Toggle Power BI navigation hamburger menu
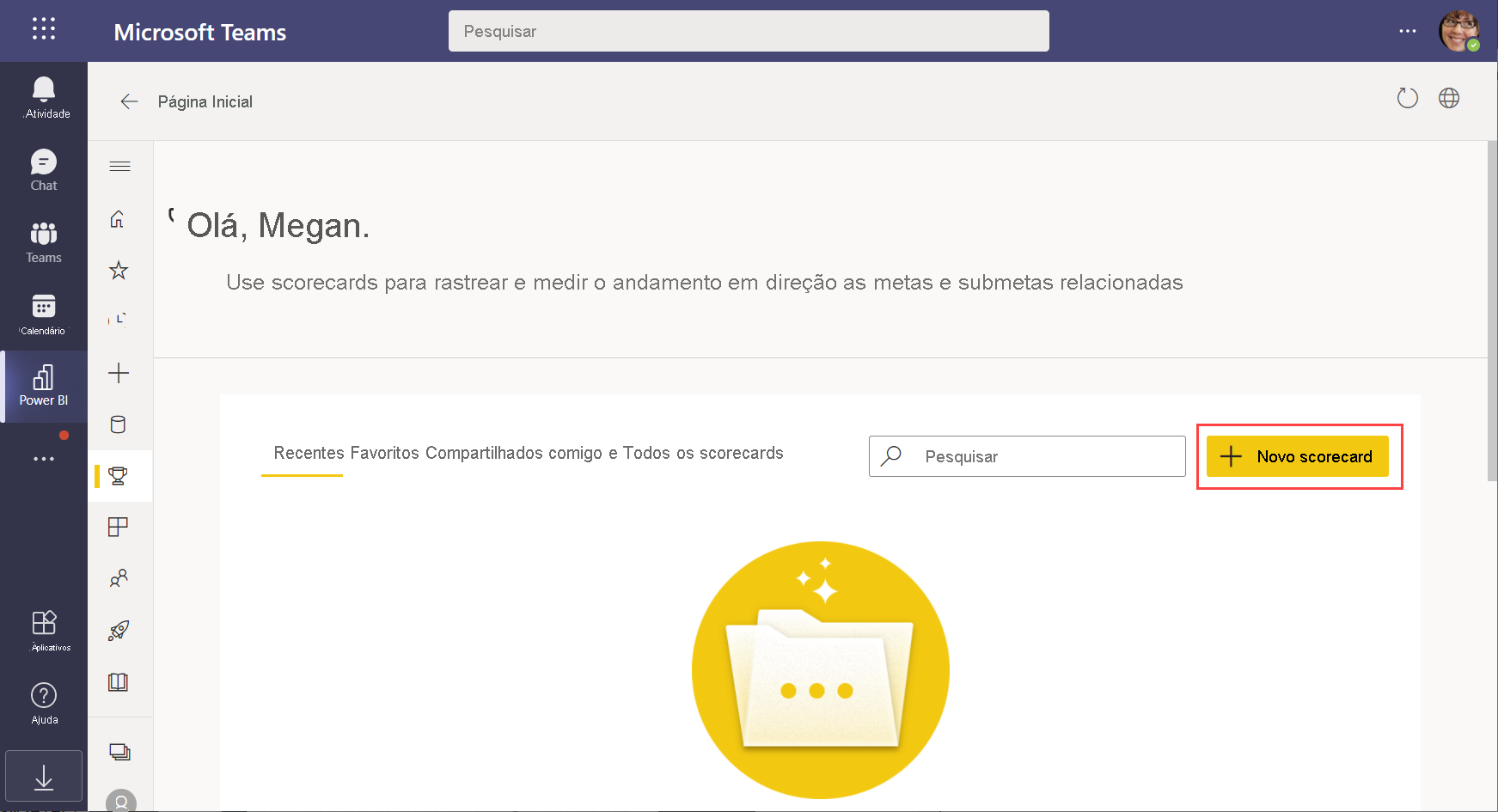This screenshot has width=1498, height=812. pos(119,166)
